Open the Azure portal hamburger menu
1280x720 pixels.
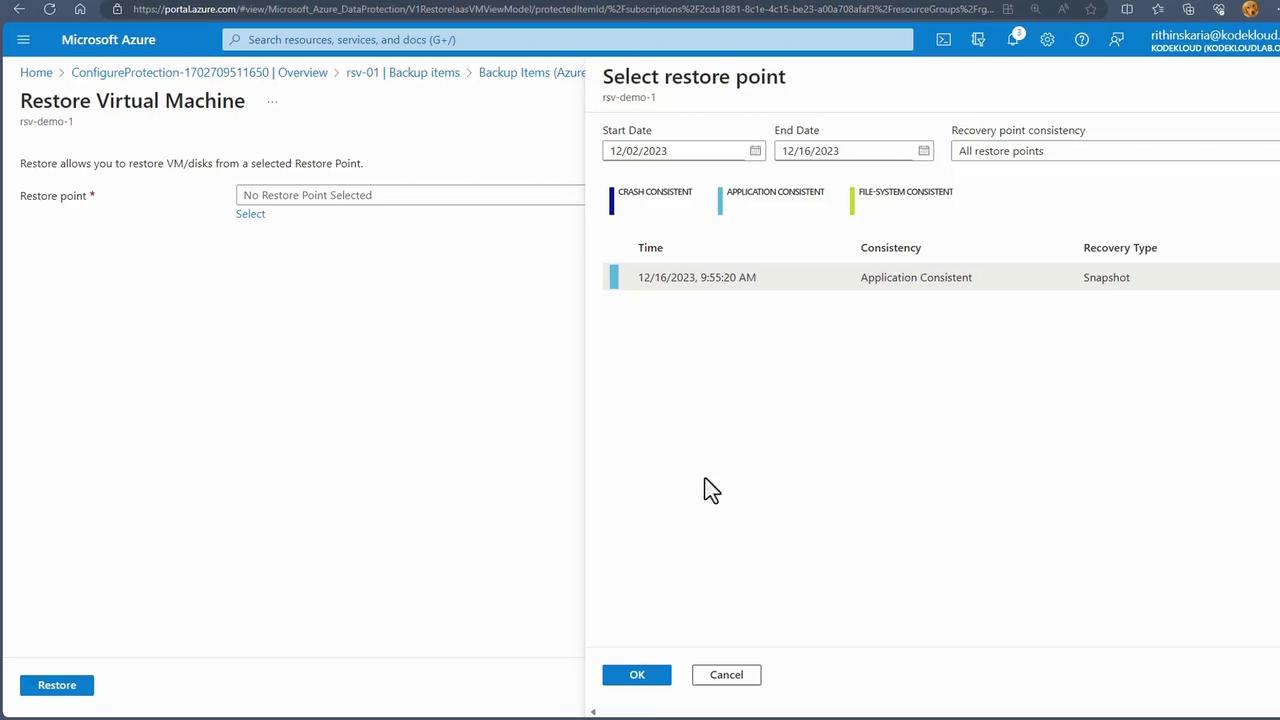(x=24, y=40)
